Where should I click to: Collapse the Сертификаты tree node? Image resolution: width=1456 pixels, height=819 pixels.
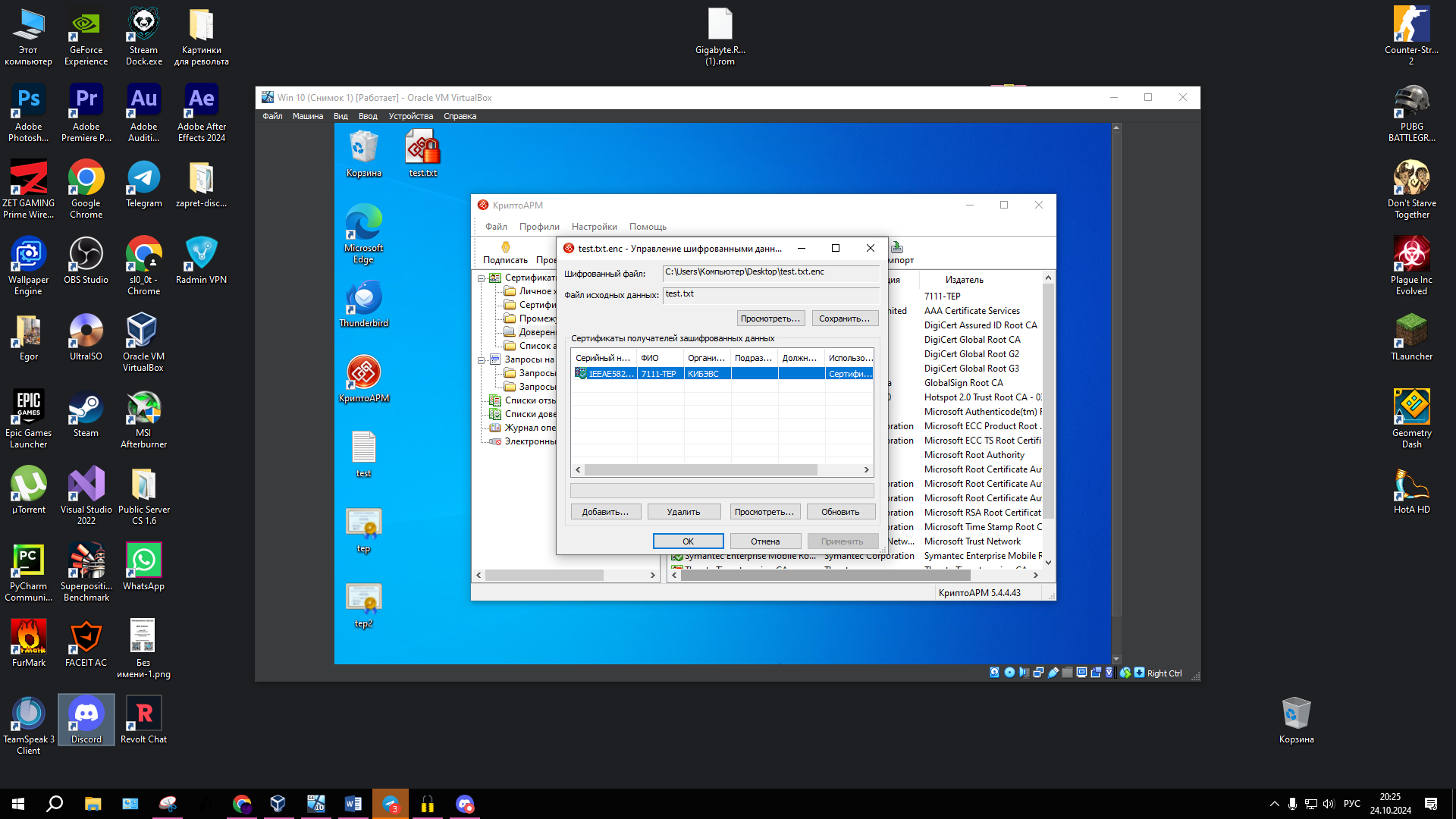click(x=481, y=278)
